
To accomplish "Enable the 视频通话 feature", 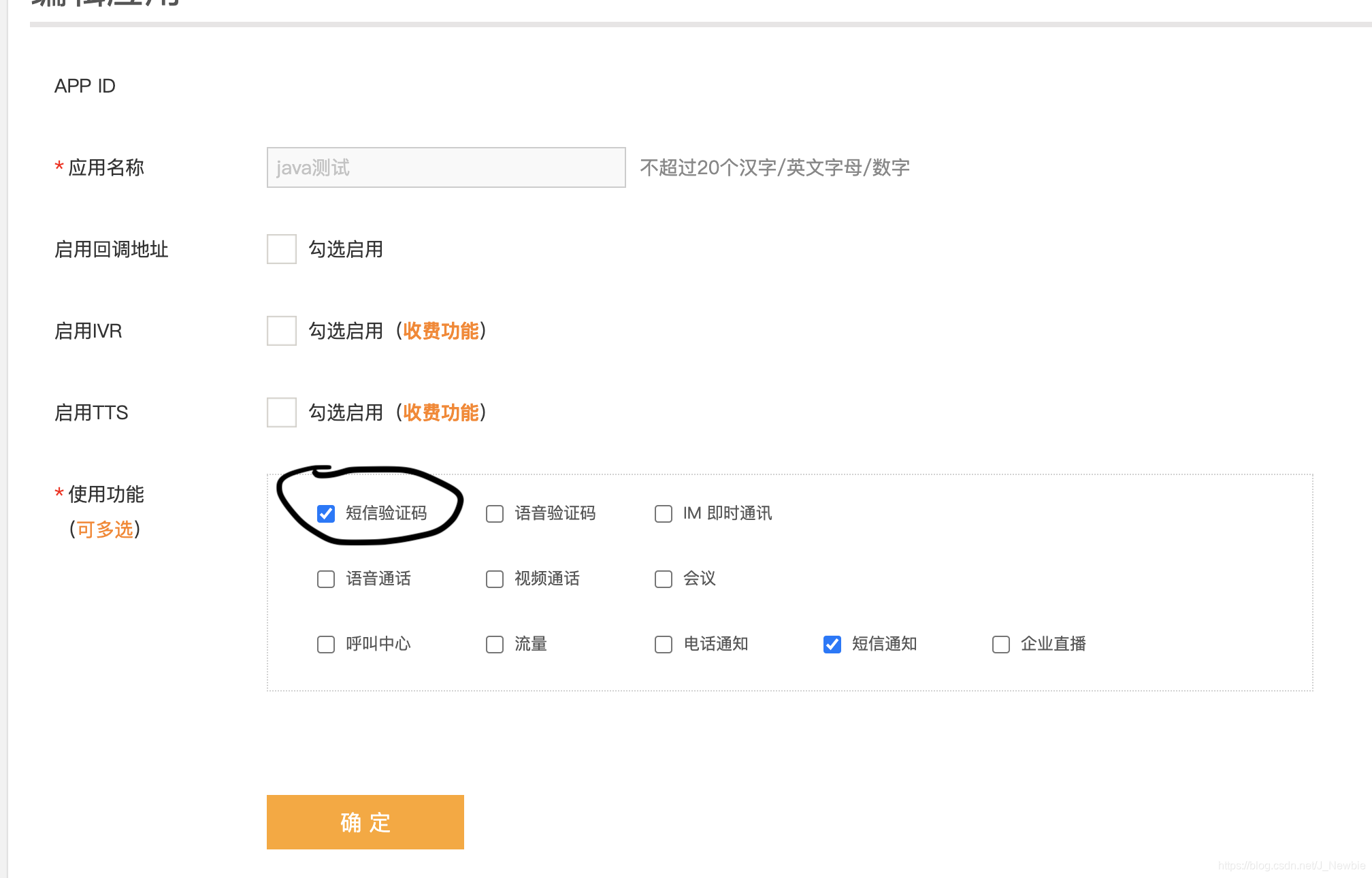I will 495,579.
